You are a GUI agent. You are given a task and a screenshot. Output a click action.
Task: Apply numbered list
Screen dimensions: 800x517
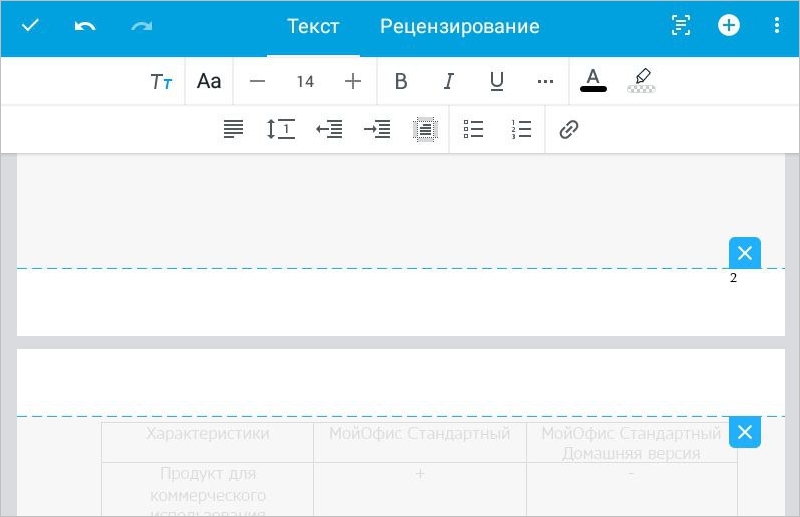(x=521, y=129)
